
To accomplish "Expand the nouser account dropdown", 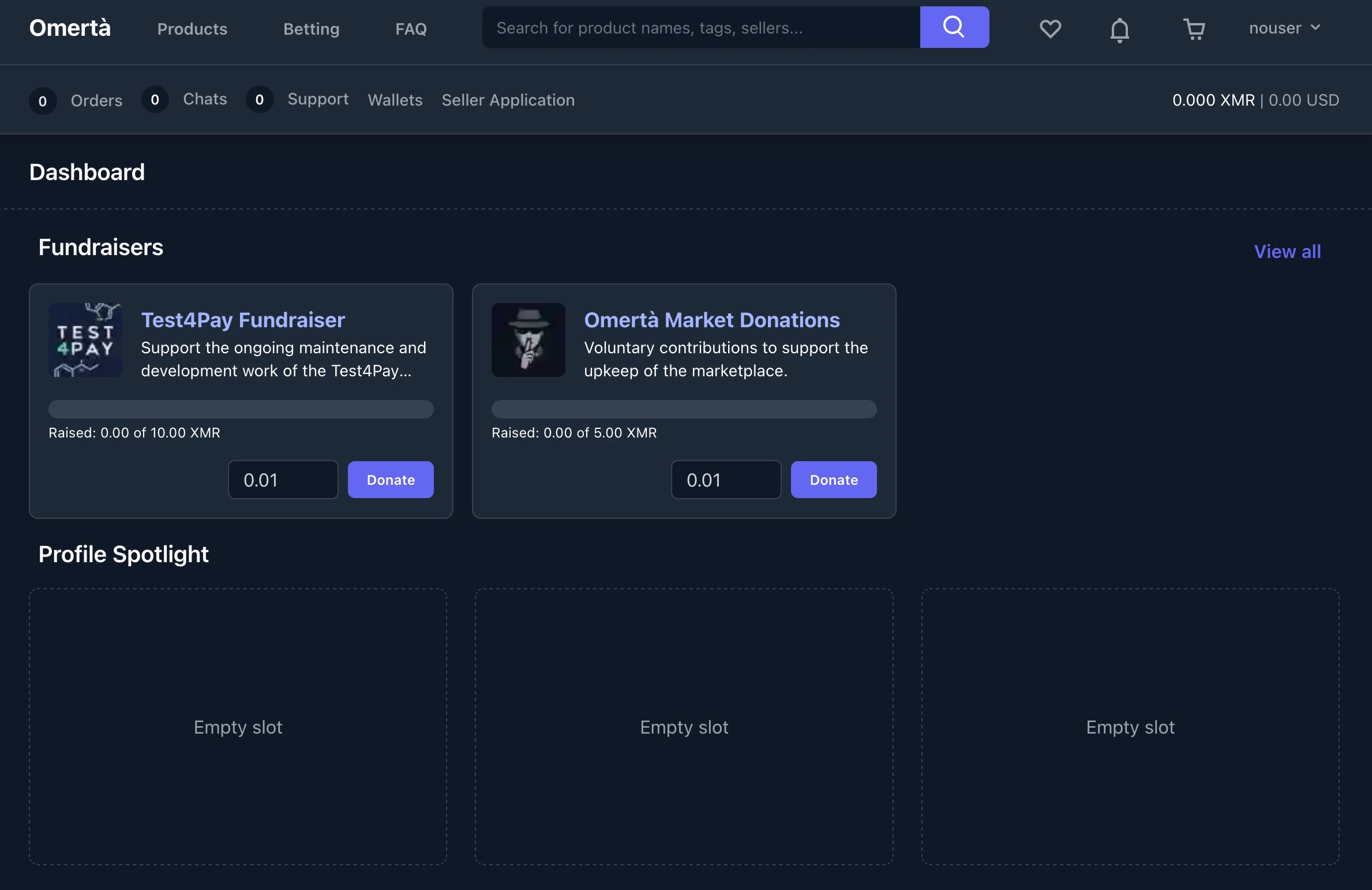I will tap(1275, 28).
